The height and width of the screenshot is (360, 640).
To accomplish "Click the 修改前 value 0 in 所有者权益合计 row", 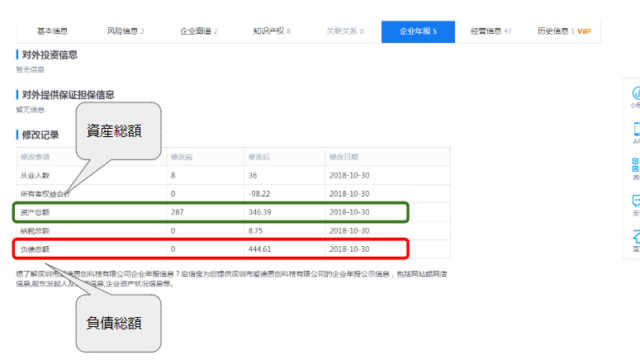I will [173, 194].
